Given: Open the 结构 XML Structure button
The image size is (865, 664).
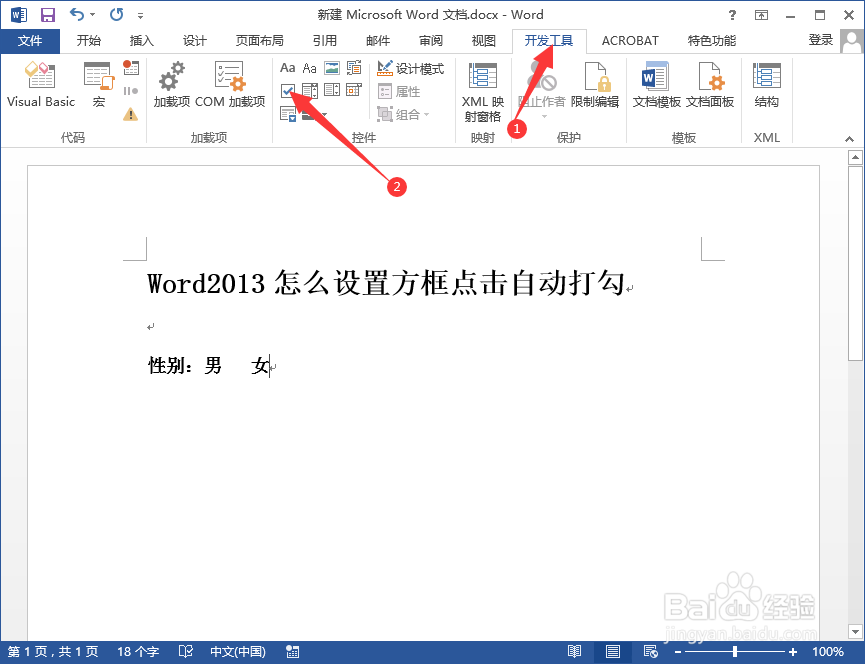Looking at the screenshot, I should click(x=766, y=84).
